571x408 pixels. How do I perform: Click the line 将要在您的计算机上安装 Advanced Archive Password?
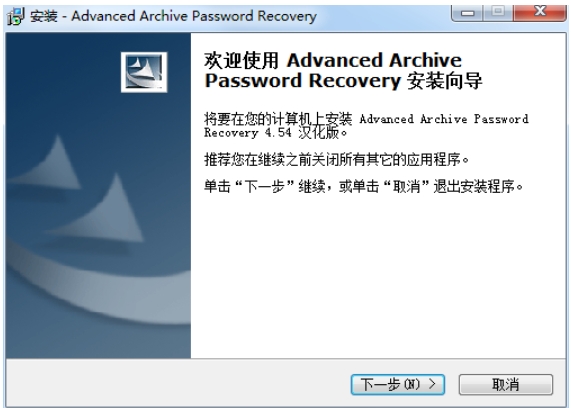click(366, 119)
